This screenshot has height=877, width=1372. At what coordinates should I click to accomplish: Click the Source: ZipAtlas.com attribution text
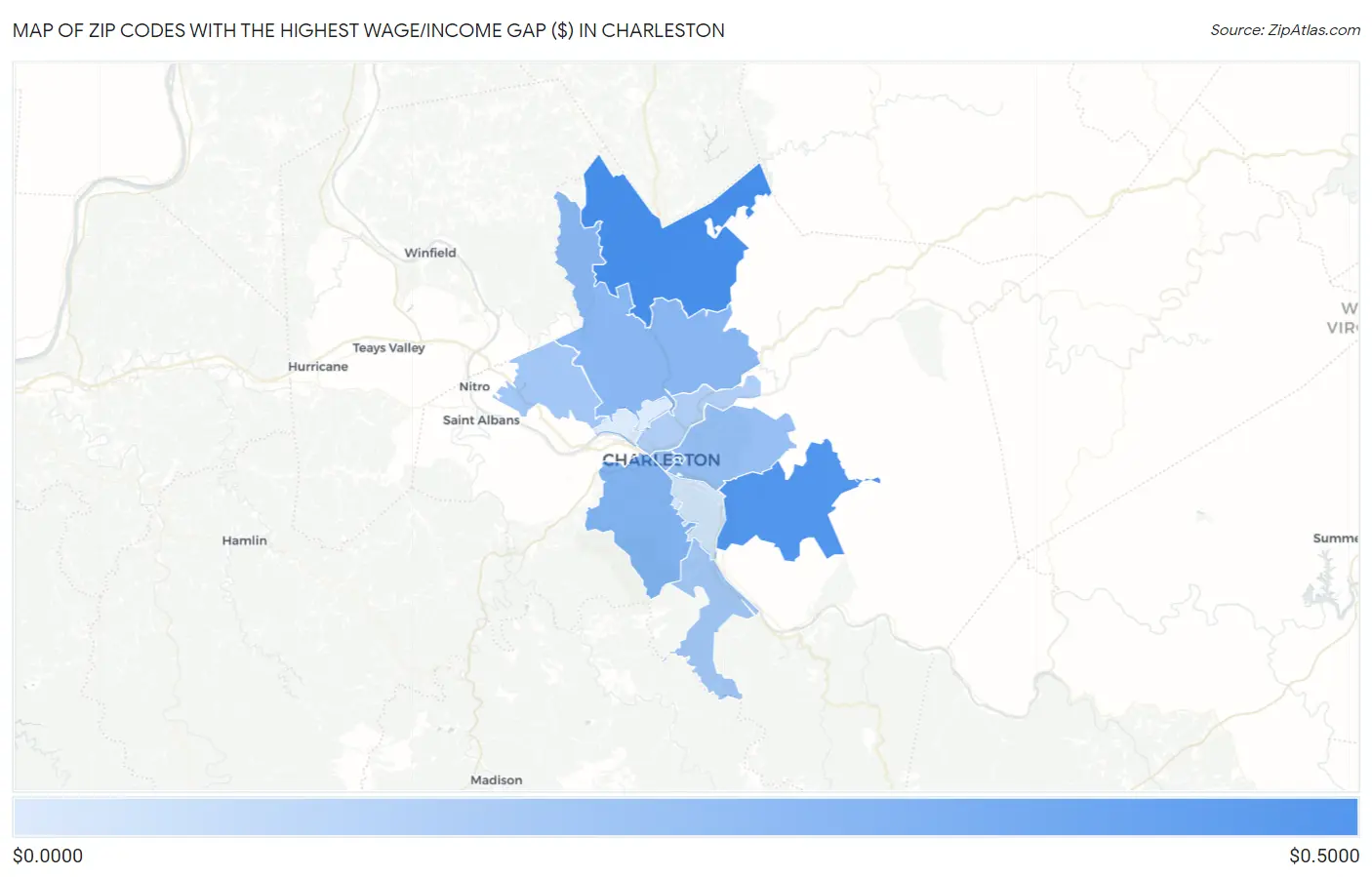1285,30
